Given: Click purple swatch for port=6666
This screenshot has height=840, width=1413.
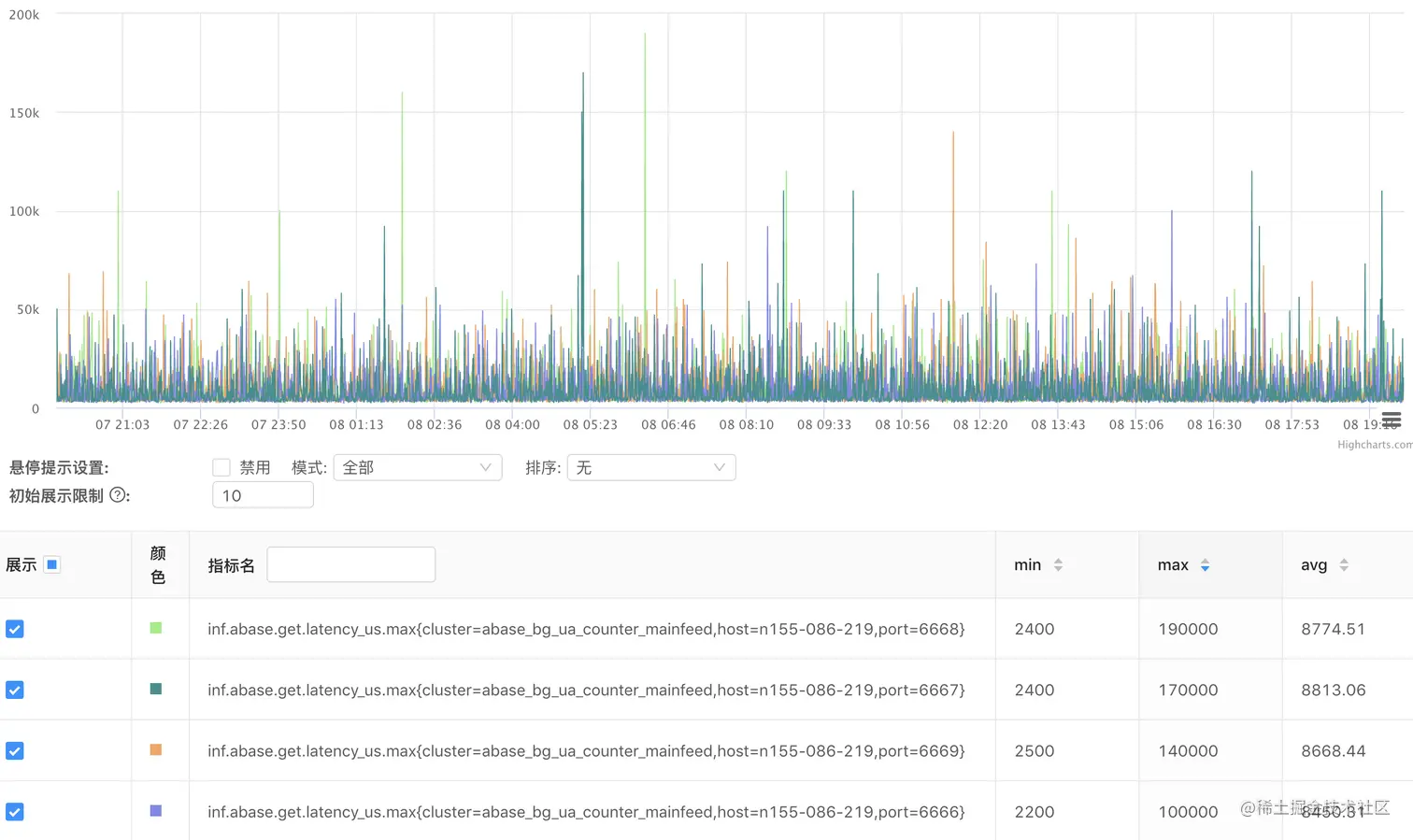Looking at the screenshot, I should click(x=156, y=810).
